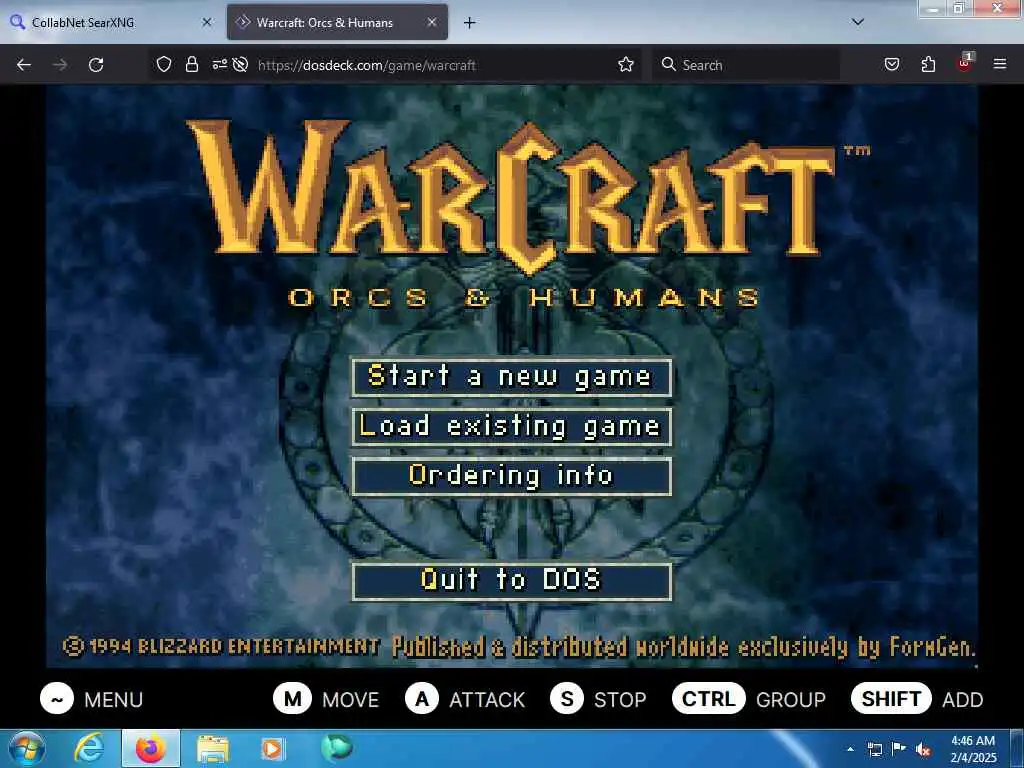Screen dimensions: 1024x768
Task: Open the 4:46 AM clock and date
Action: (973, 749)
